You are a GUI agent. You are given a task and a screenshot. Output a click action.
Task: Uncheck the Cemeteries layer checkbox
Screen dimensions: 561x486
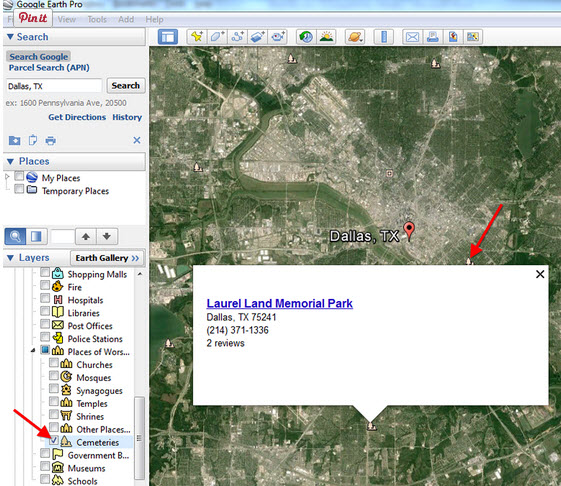pos(54,441)
